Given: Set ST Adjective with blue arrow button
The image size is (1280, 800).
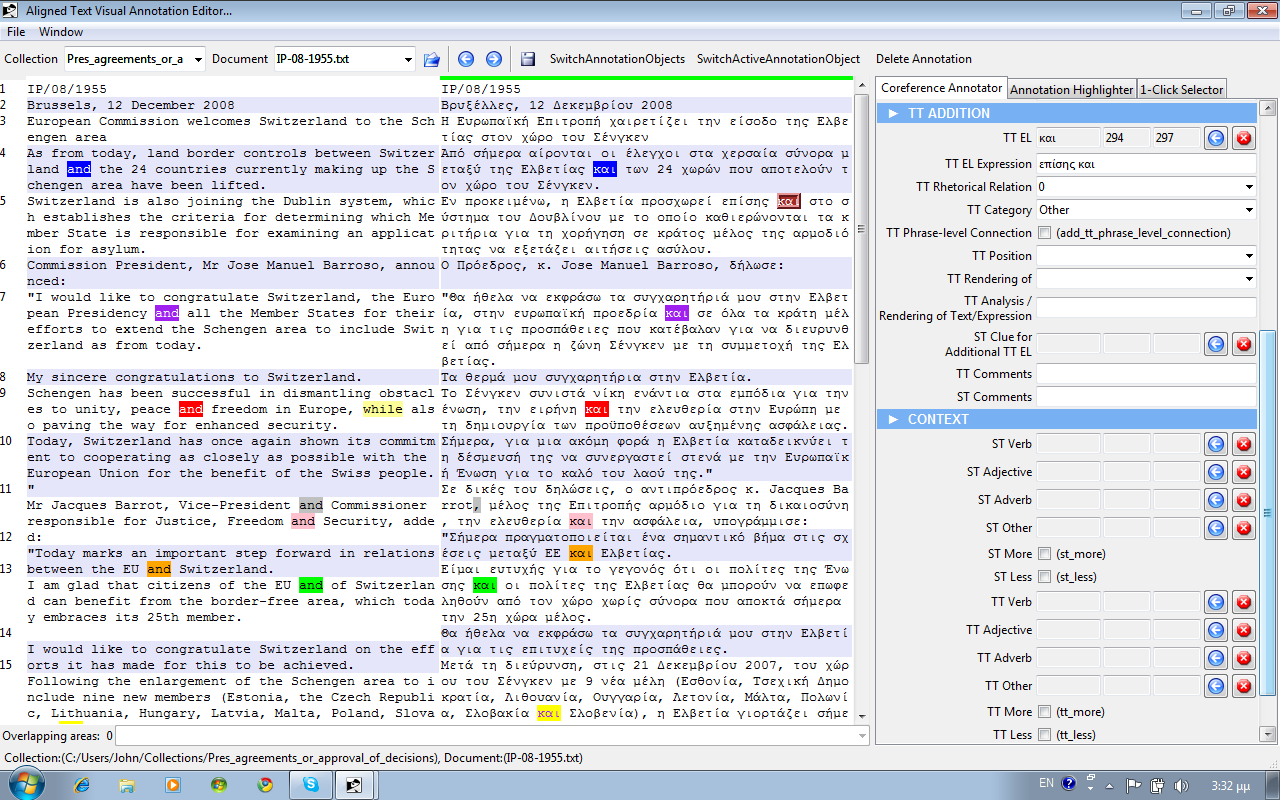Looking at the screenshot, I should (x=1216, y=472).
